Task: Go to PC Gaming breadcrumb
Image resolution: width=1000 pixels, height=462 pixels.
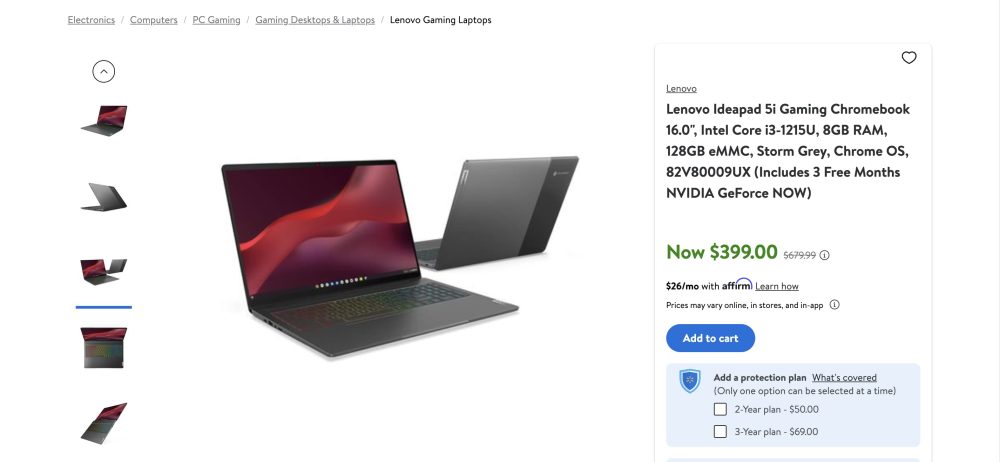Action: click(216, 20)
